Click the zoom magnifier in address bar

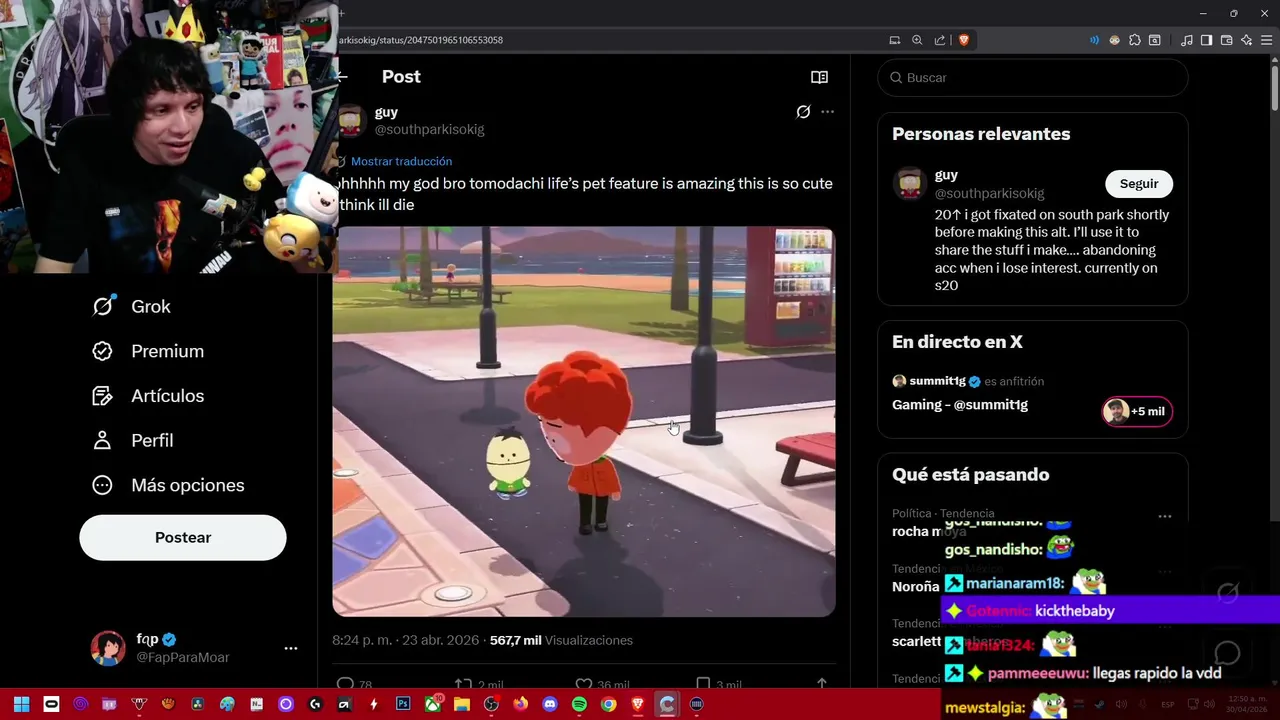point(917,40)
